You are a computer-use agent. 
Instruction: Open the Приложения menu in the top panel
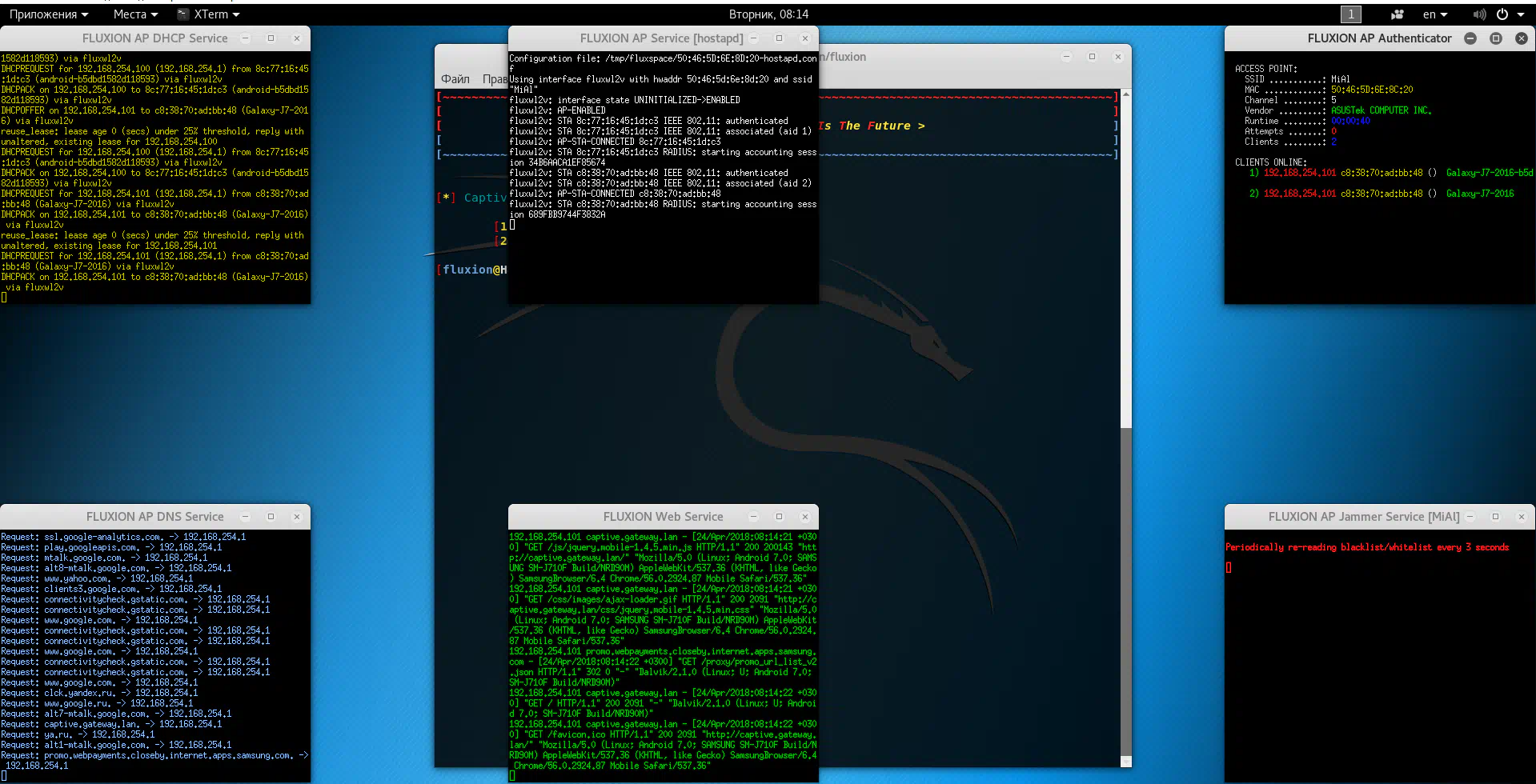tap(48, 14)
